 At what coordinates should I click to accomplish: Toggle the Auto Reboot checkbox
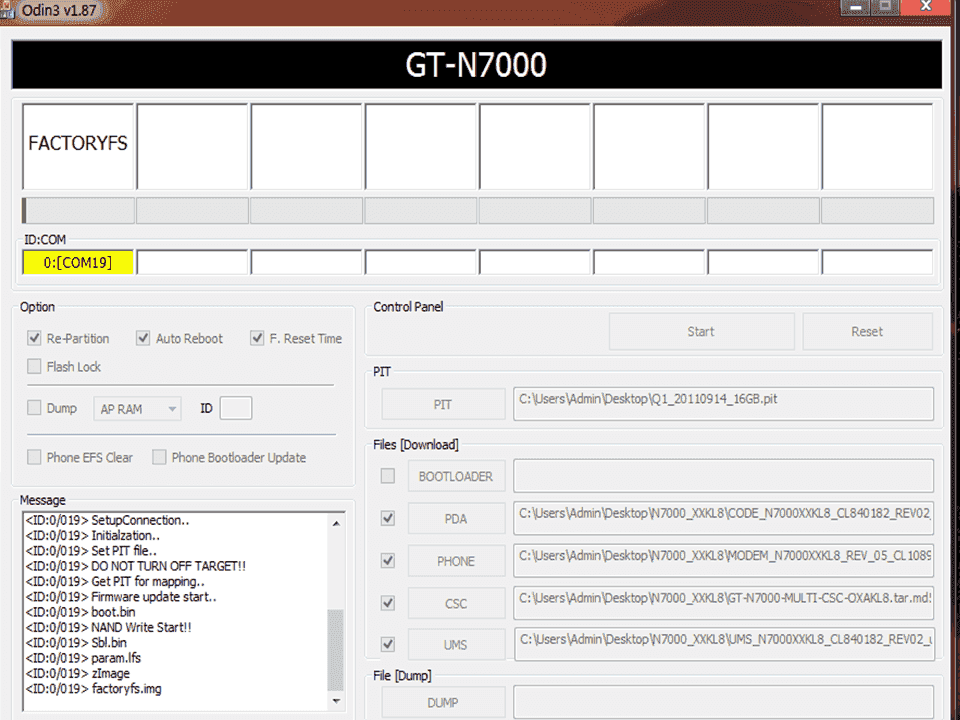click(143, 338)
